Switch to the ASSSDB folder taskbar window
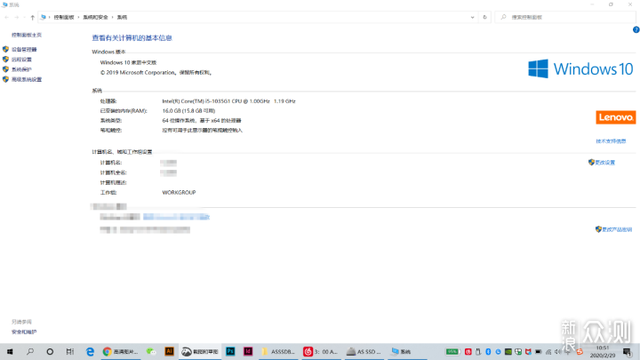Viewport: 640px width, 360px height. point(279,351)
